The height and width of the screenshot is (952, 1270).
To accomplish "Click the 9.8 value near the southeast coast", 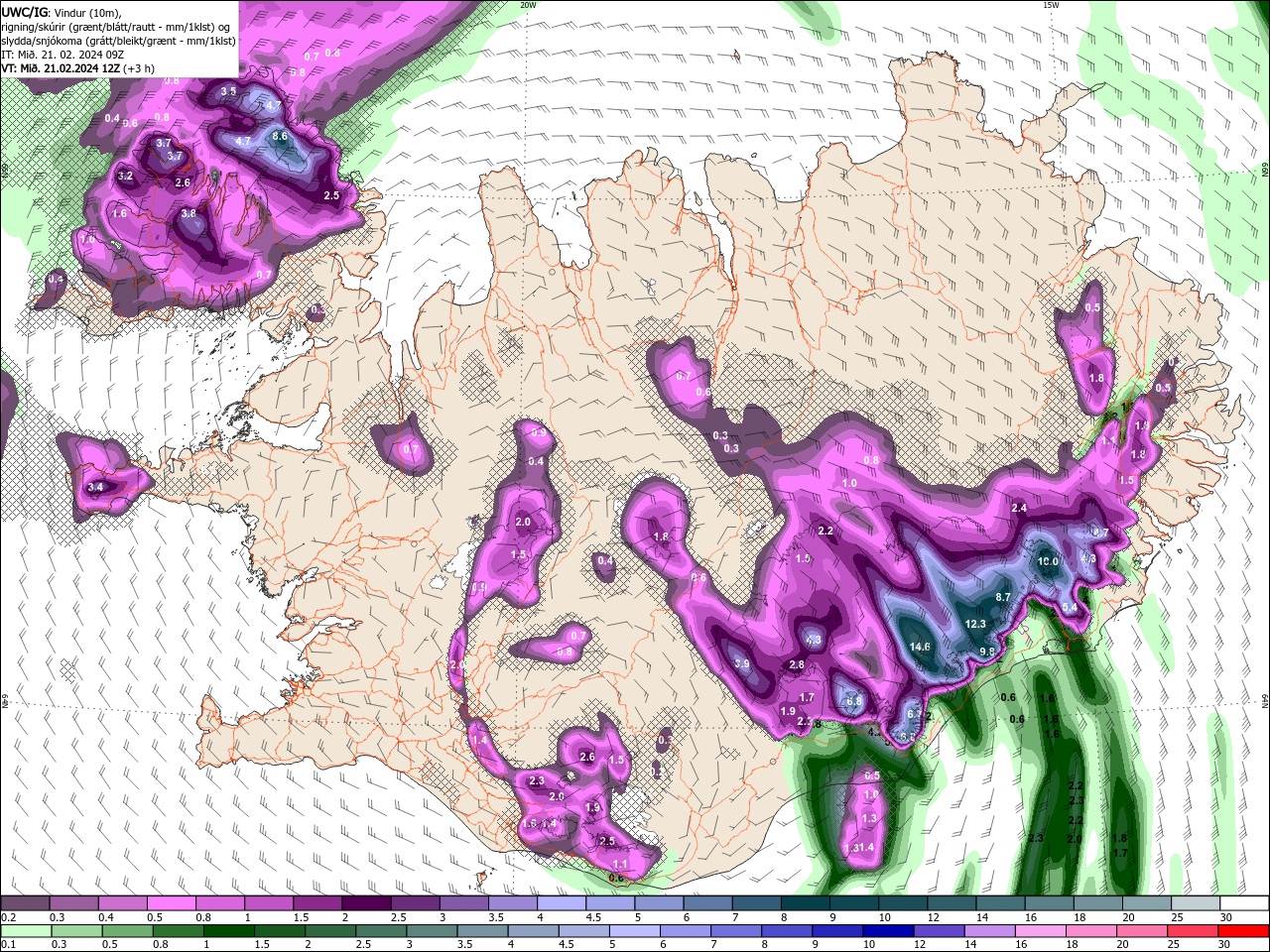I will (987, 652).
